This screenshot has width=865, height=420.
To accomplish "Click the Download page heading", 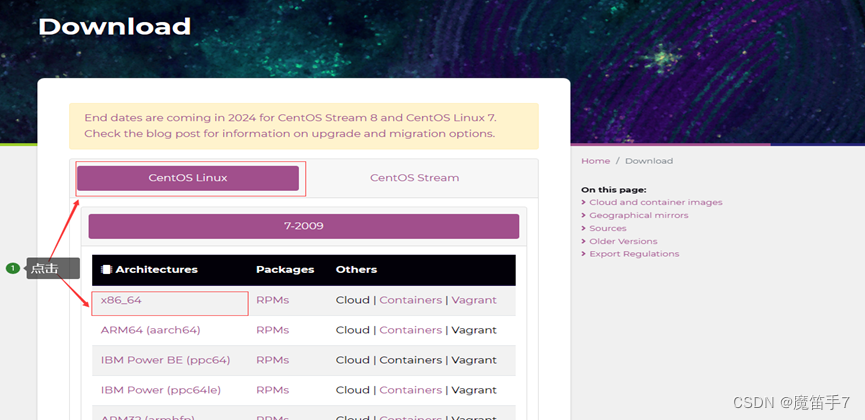I will point(115,26).
